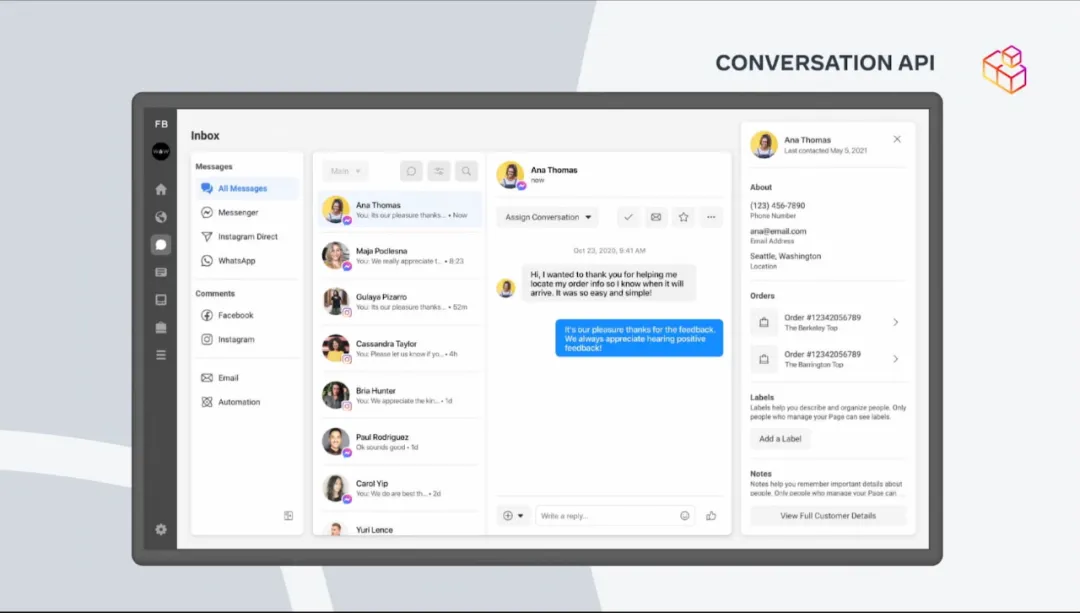Open the Email section
The image size is (1080, 613).
pos(247,377)
